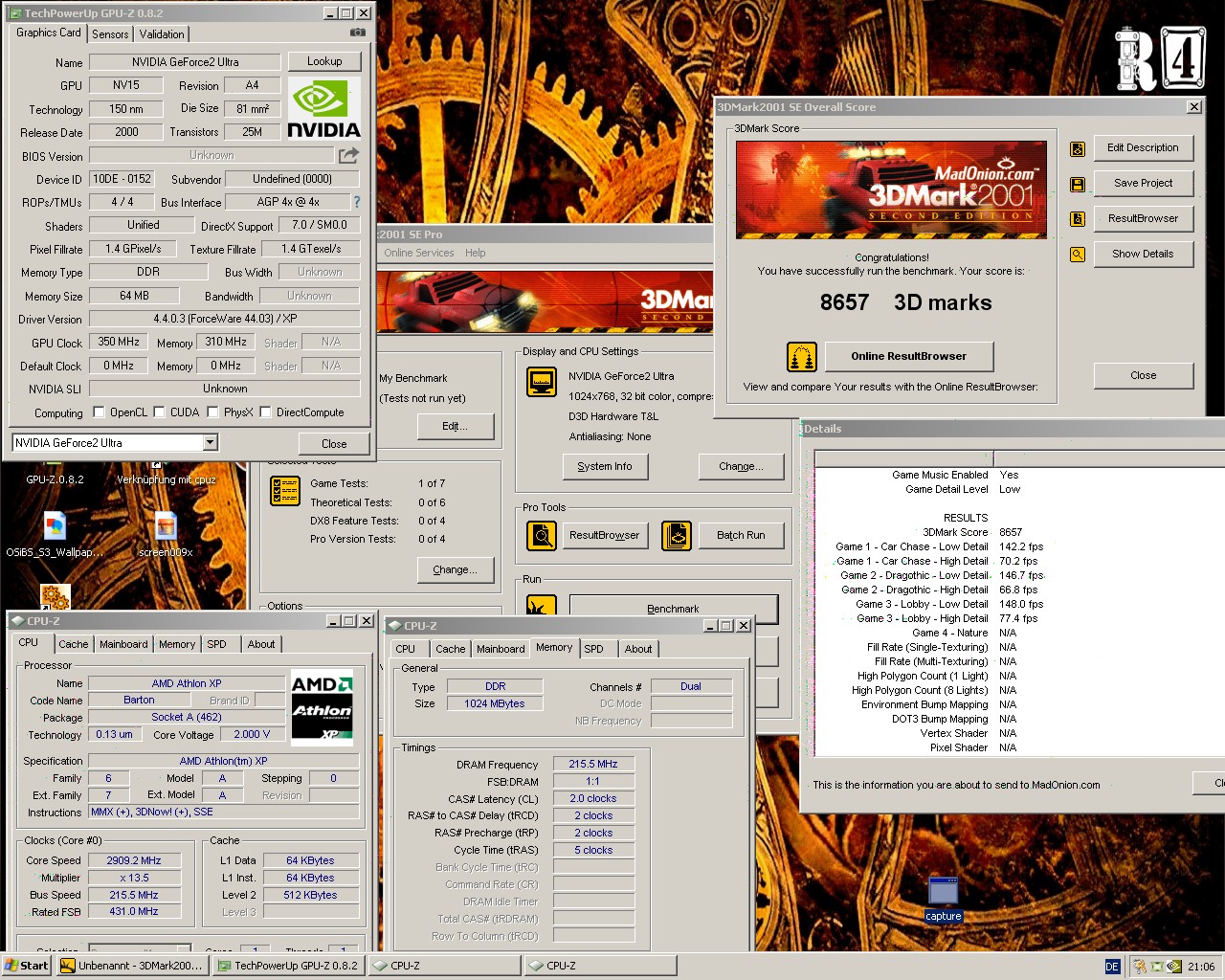Click the Bus Interface question mark icon

pyautogui.click(x=357, y=202)
